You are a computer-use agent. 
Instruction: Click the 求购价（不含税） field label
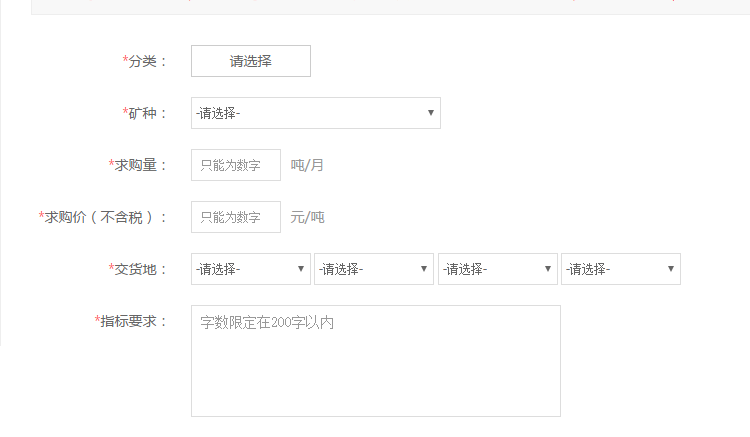(103, 217)
